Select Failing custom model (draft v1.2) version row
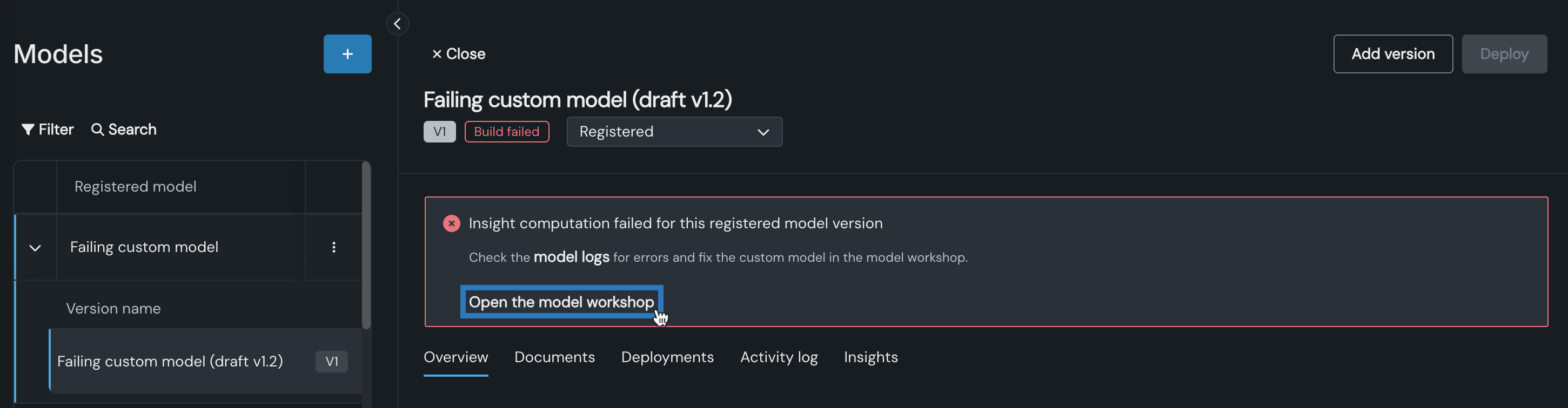 pyautogui.click(x=170, y=361)
